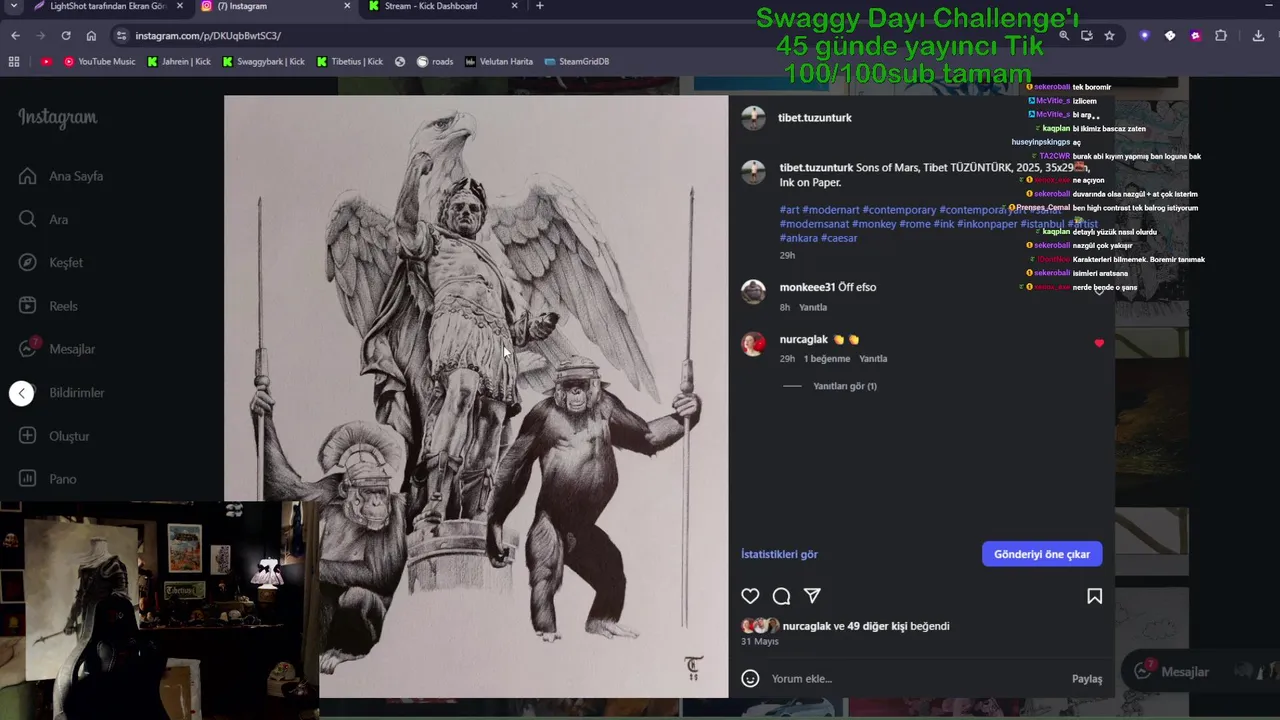
Task: Open a new browser tab
Action: click(539, 6)
